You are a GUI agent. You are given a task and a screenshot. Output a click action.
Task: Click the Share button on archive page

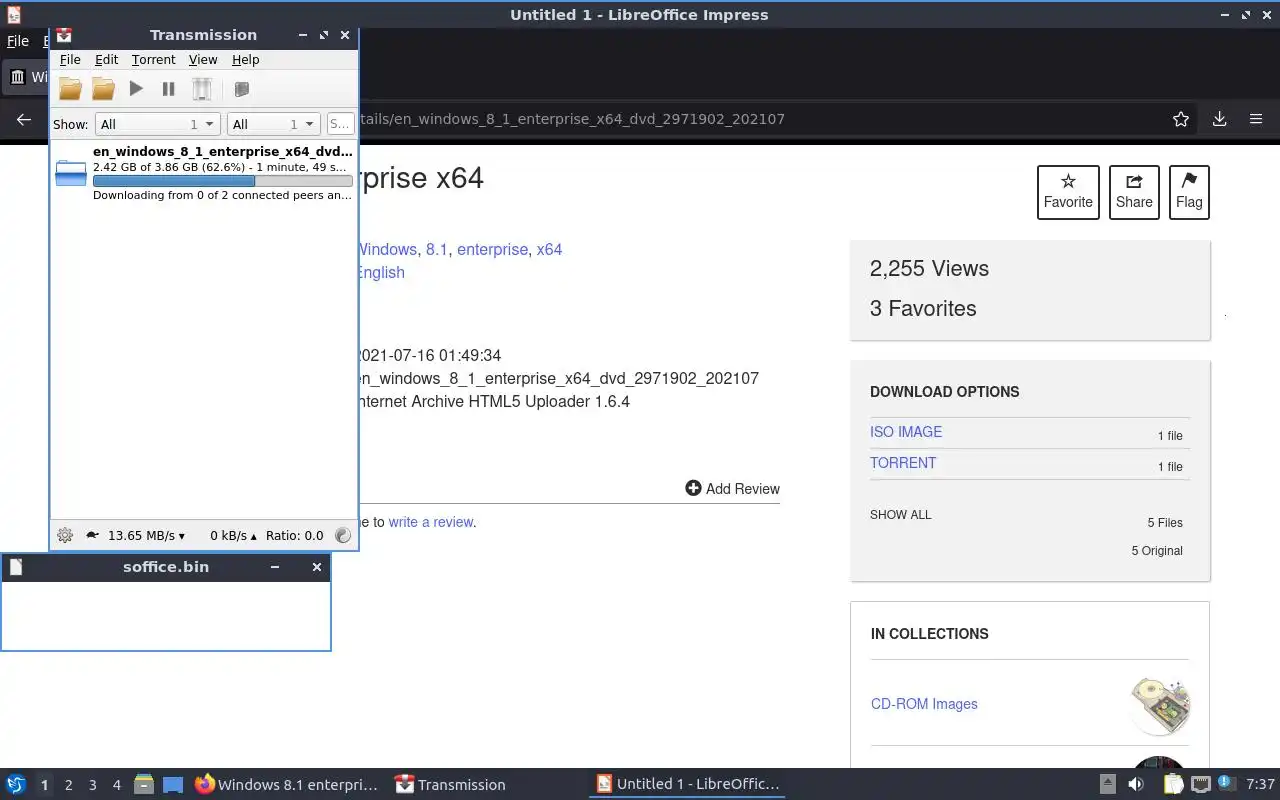pyautogui.click(x=1134, y=192)
